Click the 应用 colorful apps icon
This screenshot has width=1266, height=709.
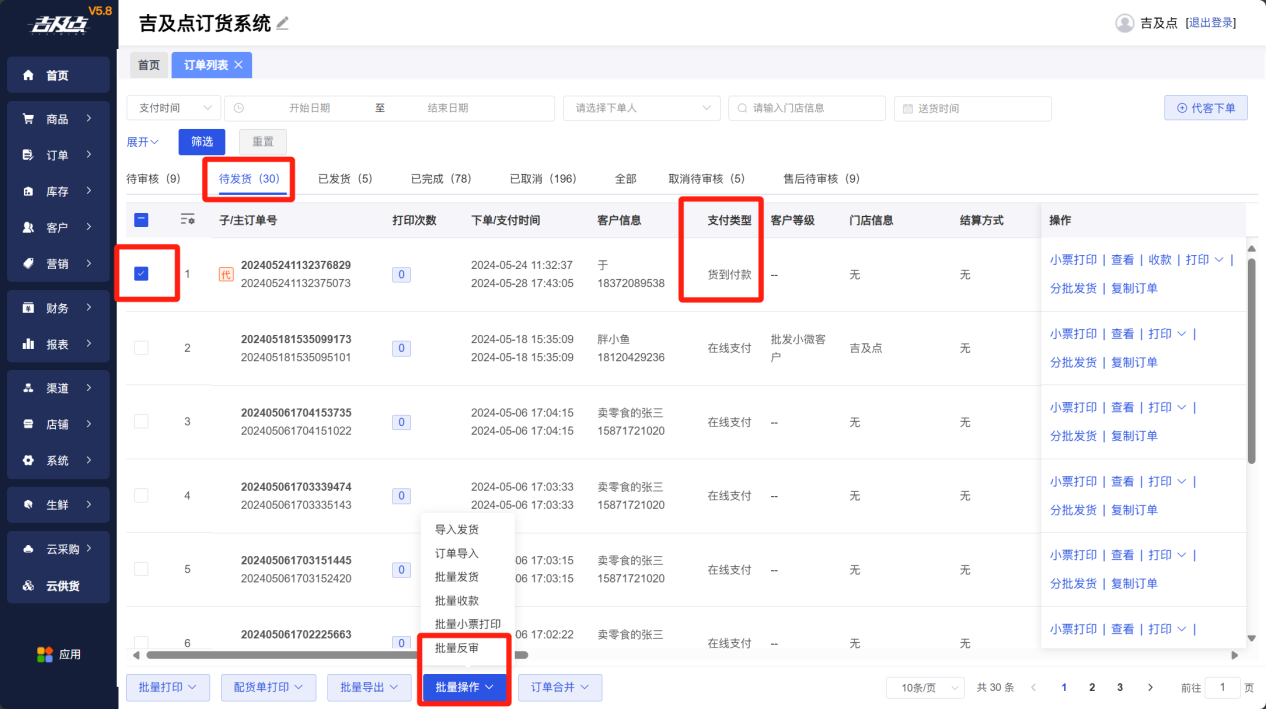tap(45, 655)
